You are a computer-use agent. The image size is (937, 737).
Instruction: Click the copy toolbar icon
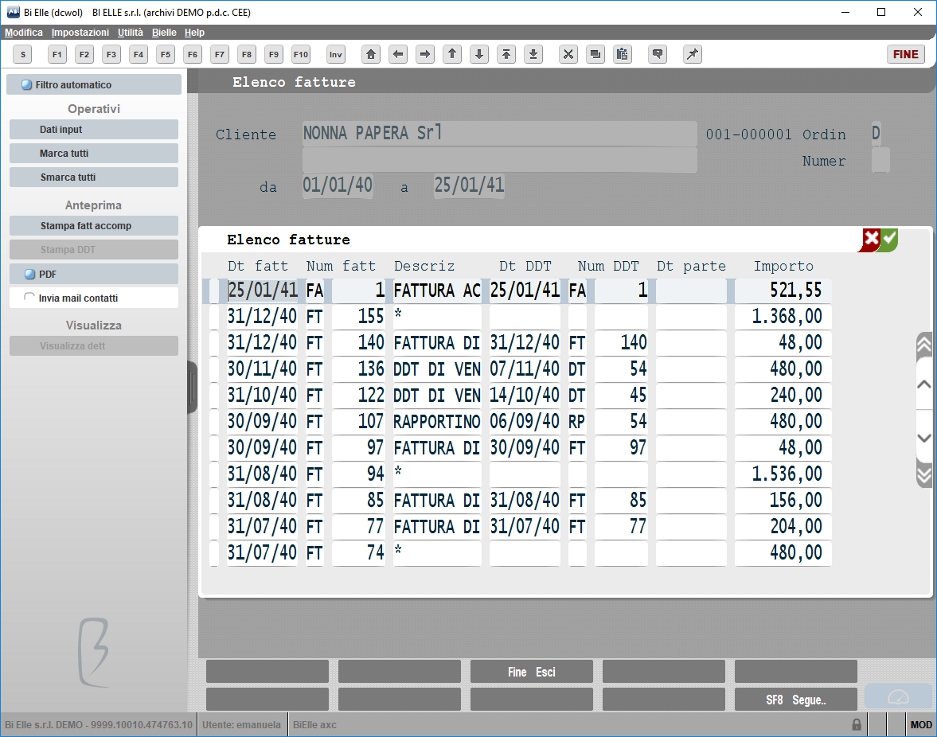(x=595, y=54)
